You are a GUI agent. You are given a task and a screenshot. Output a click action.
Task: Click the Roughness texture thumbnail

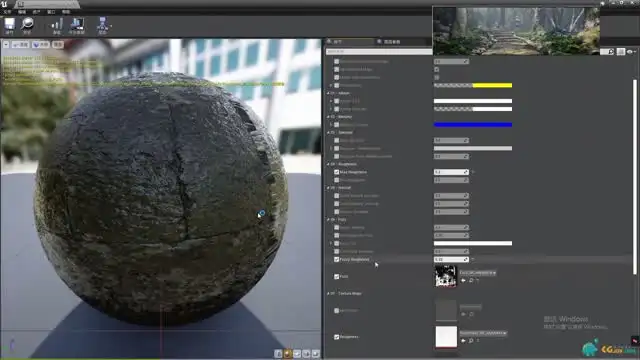click(446, 337)
